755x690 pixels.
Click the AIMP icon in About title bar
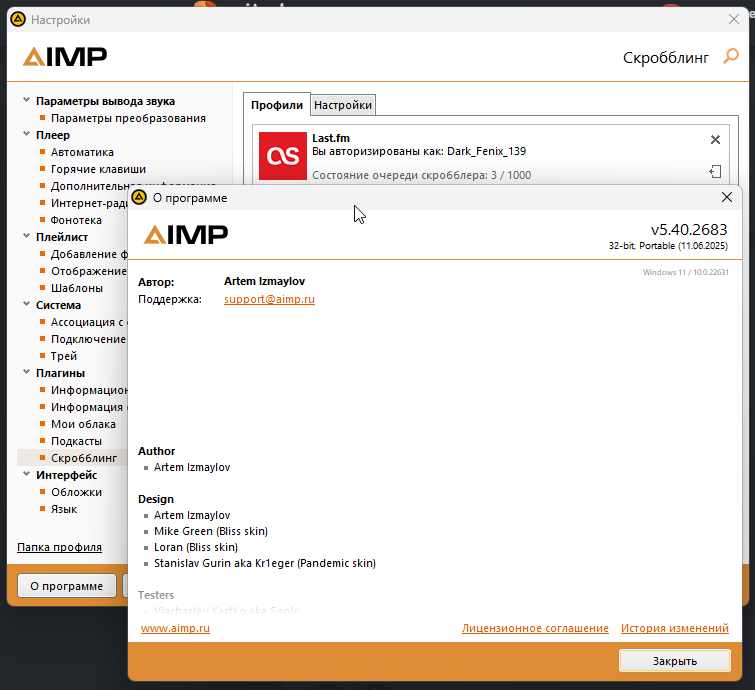(x=140, y=198)
